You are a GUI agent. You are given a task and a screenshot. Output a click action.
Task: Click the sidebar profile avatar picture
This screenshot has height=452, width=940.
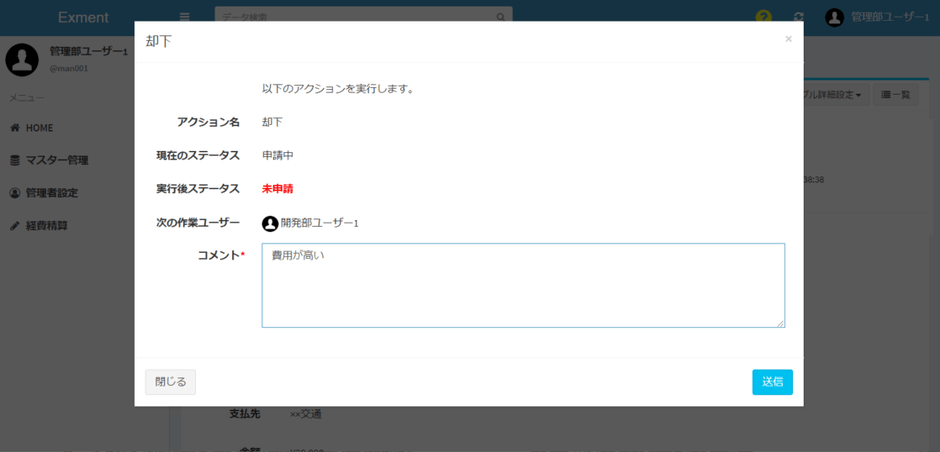click(22, 59)
